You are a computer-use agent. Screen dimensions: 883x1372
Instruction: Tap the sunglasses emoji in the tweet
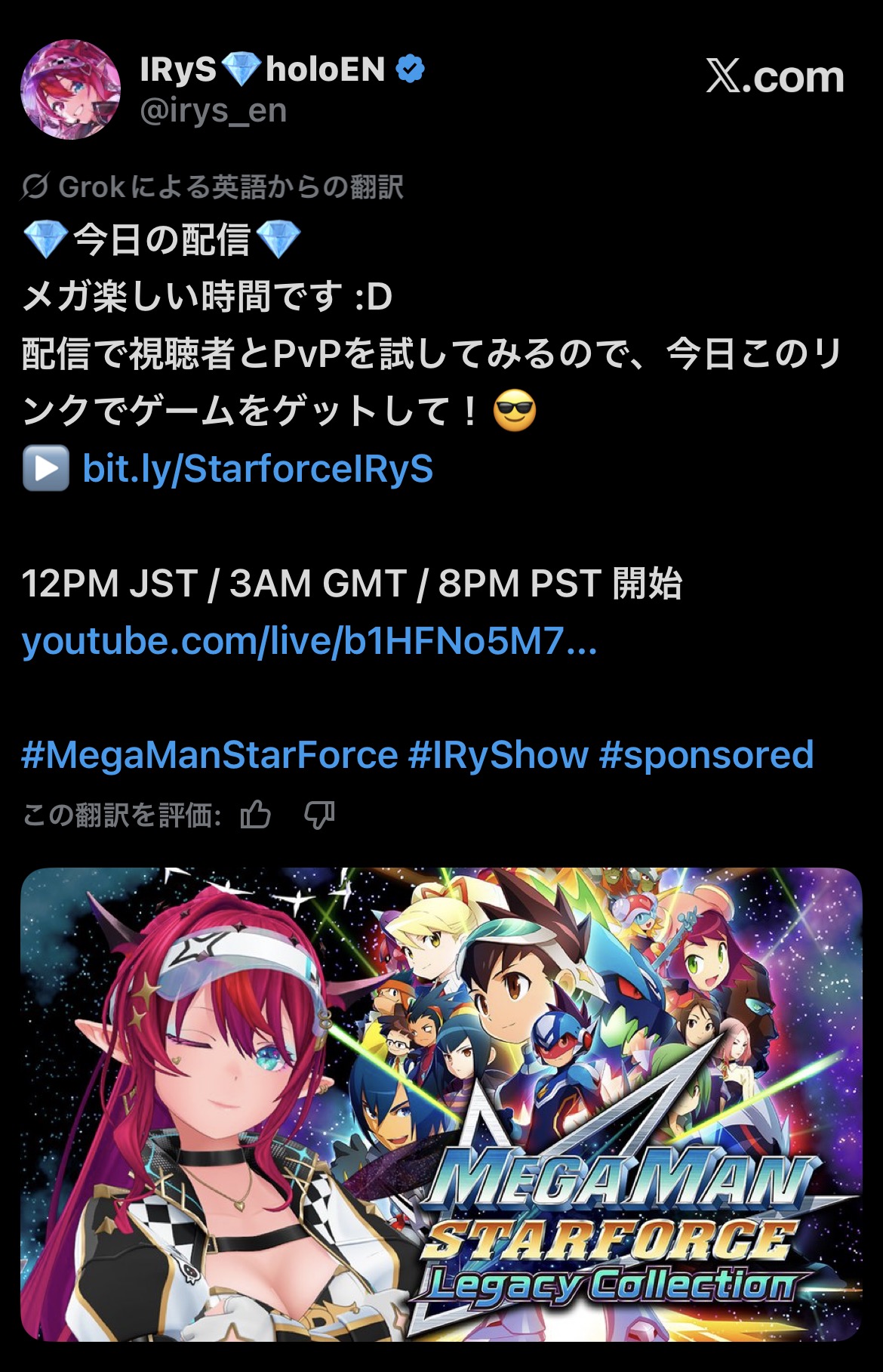coord(514,412)
